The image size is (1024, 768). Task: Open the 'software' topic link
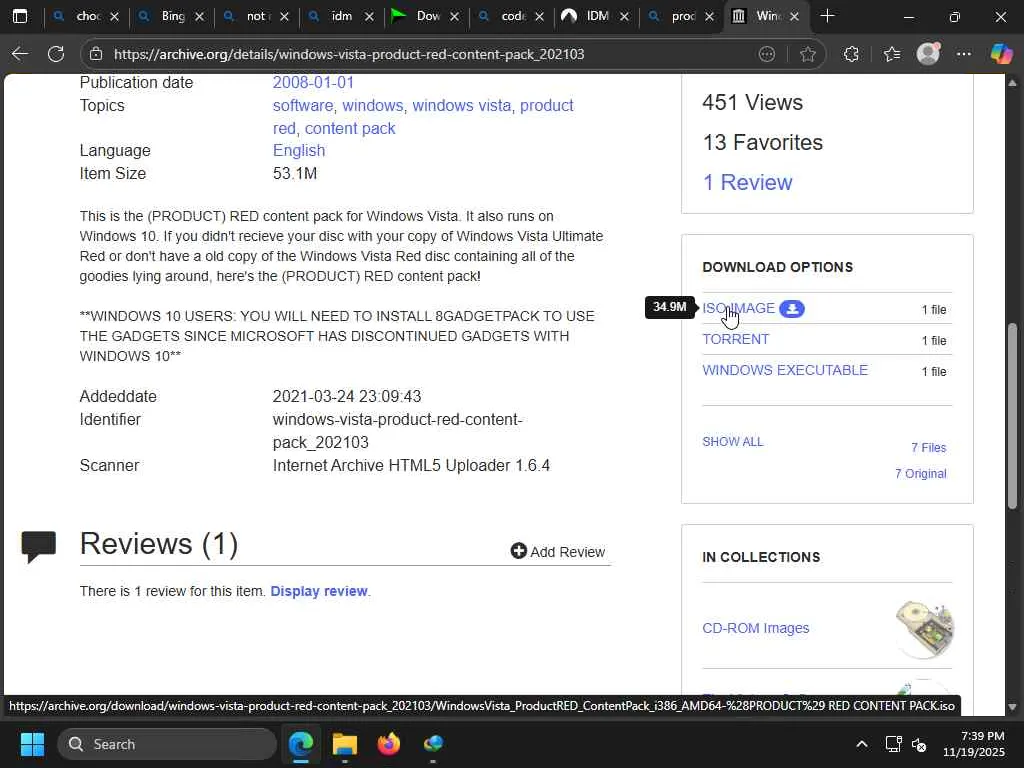pyautogui.click(x=302, y=105)
